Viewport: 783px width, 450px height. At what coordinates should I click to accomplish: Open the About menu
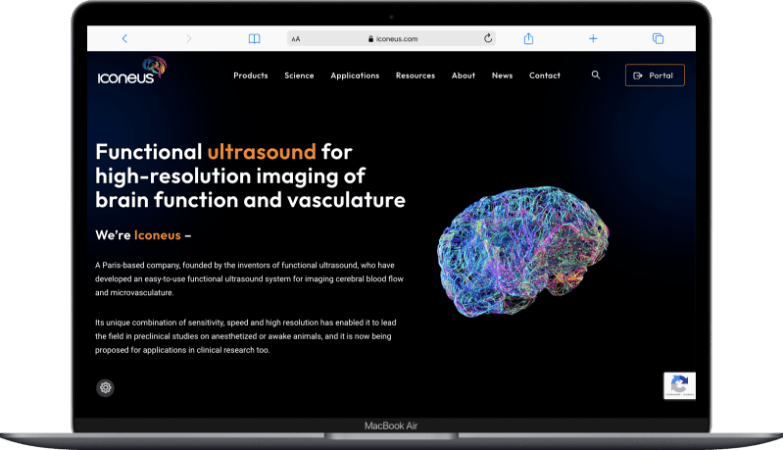coord(463,75)
